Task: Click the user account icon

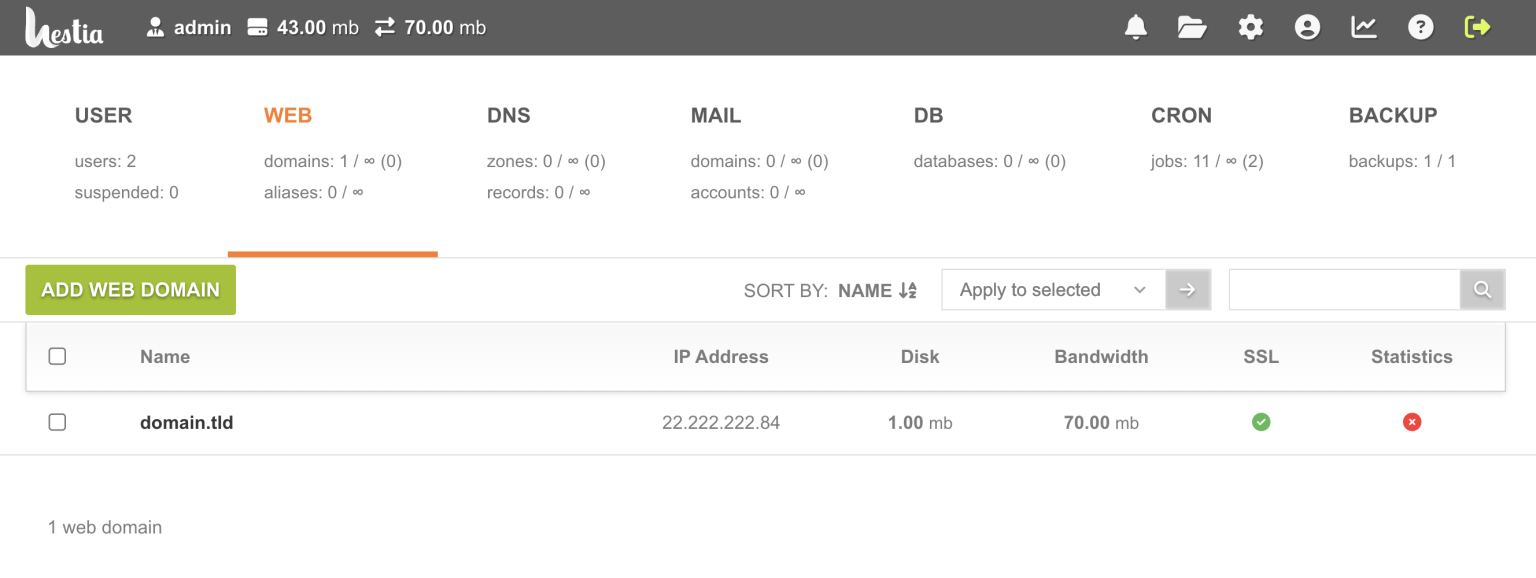Action: tap(1307, 27)
